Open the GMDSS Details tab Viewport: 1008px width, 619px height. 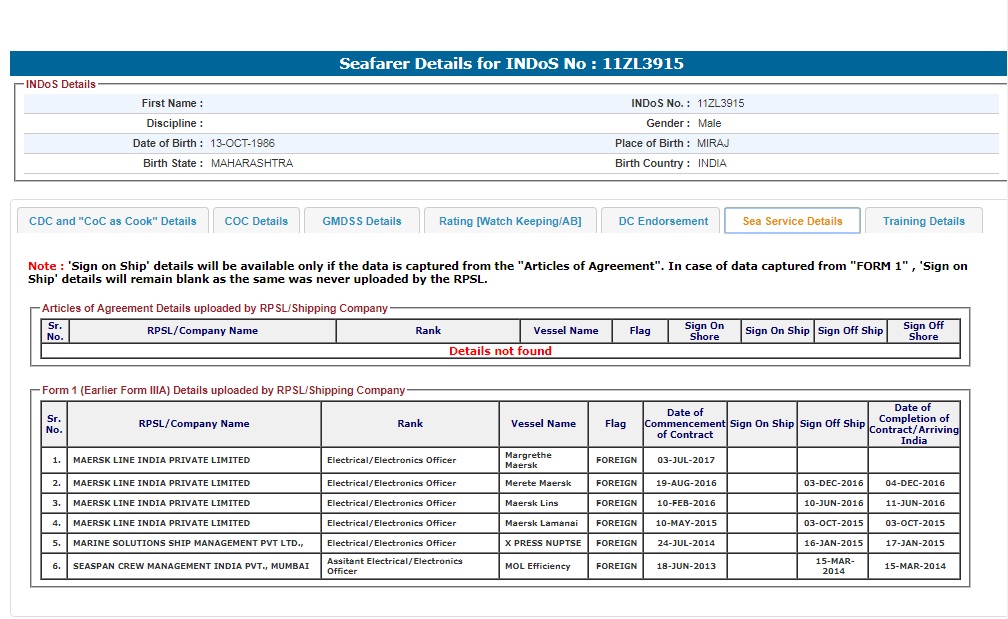[x=362, y=221]
